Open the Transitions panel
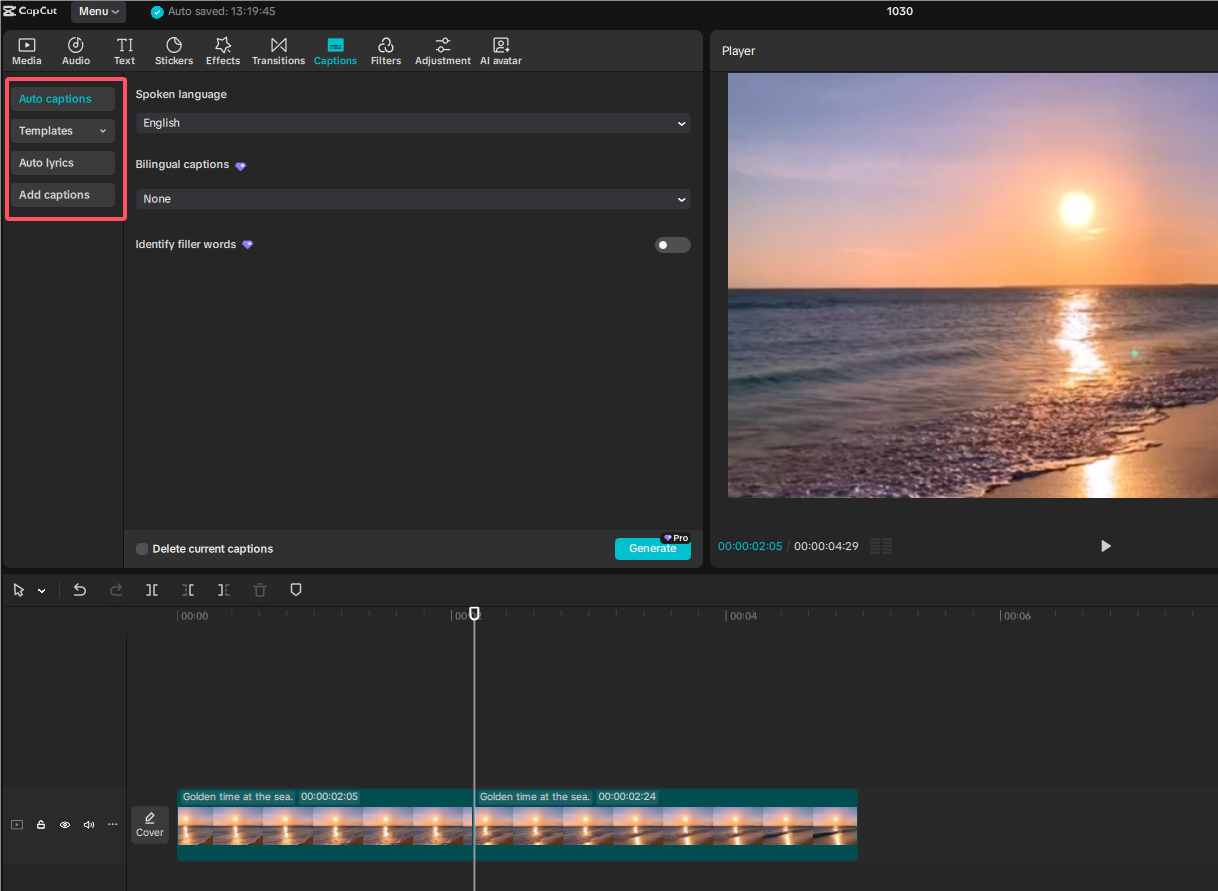 coord(278,50)
